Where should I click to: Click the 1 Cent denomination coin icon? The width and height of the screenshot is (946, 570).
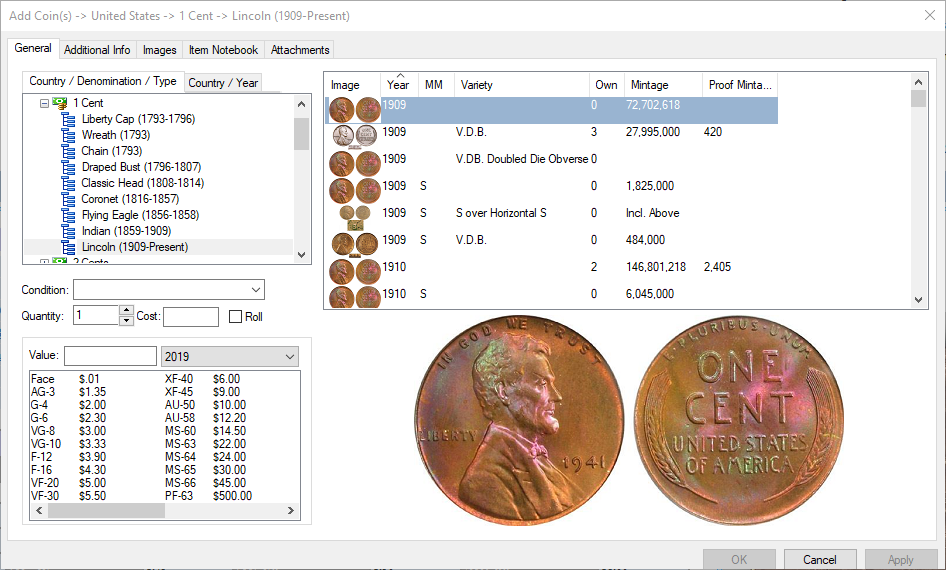point(60,103)
